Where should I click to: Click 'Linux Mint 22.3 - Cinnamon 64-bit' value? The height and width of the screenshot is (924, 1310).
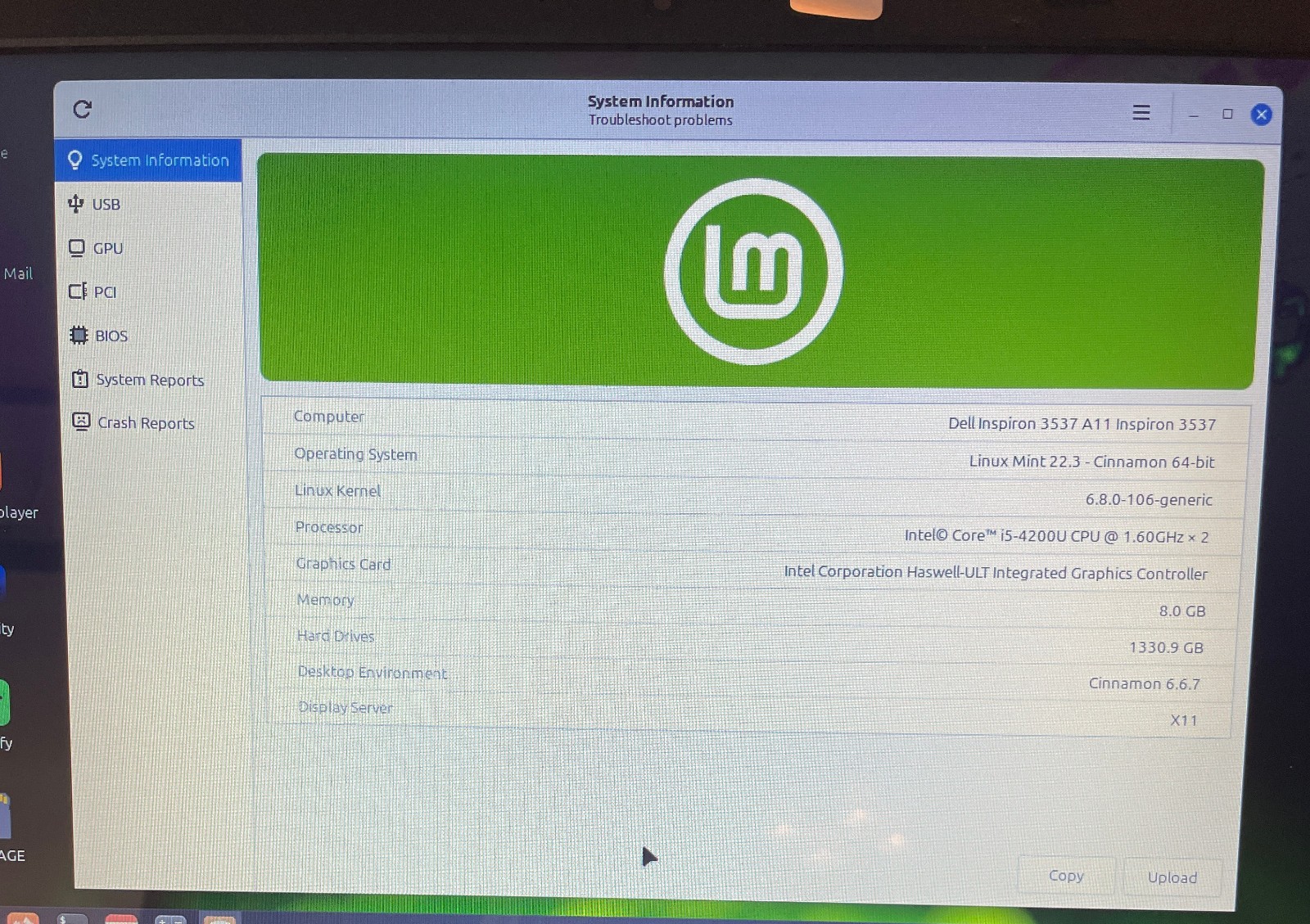coord(1091,462)
